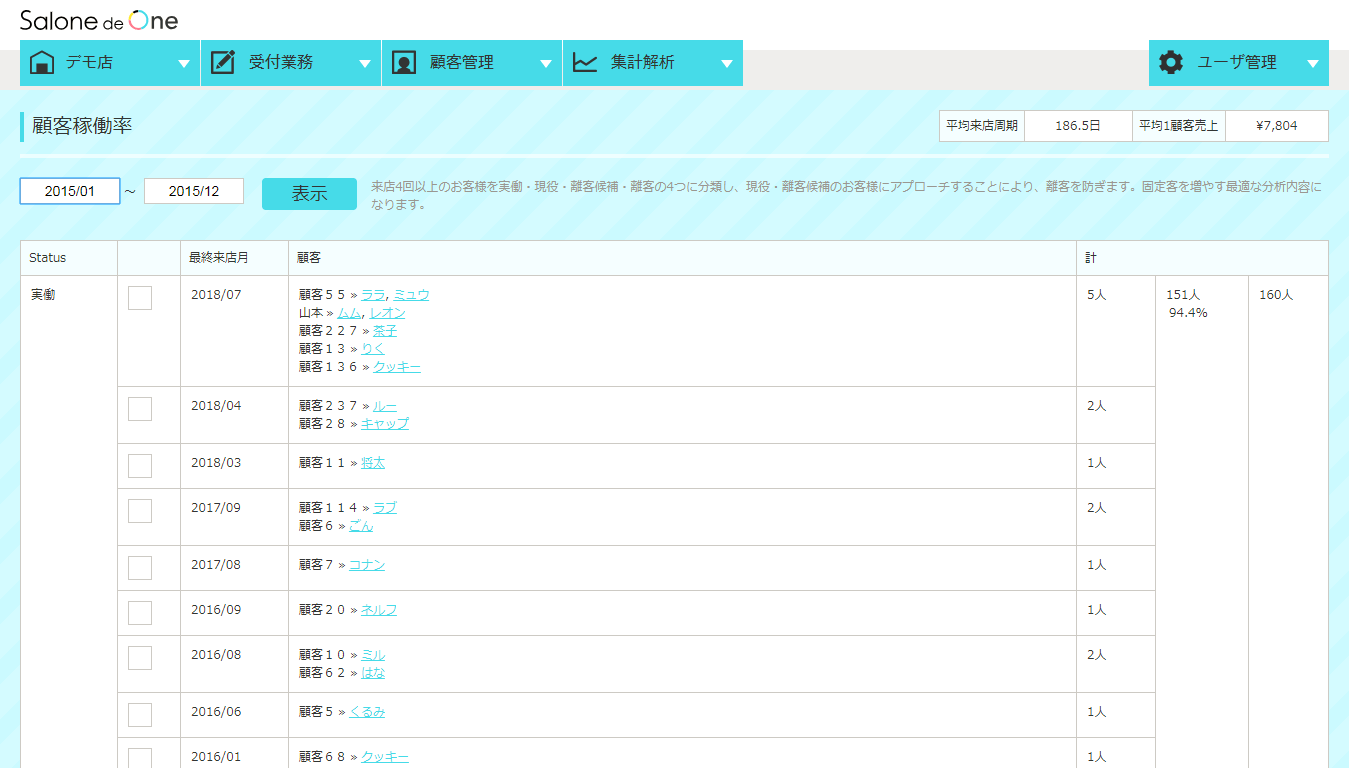
Task: Click the store house icon
Action: tap(42, 62)
